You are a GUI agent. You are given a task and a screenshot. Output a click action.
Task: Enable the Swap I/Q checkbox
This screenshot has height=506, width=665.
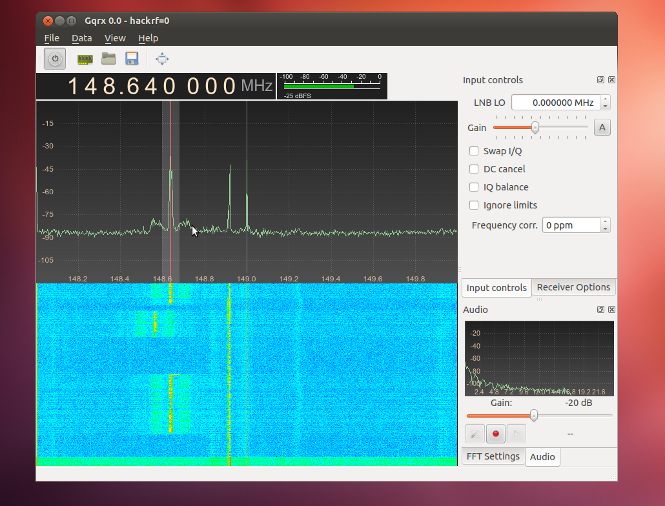[x=474, y=151]
